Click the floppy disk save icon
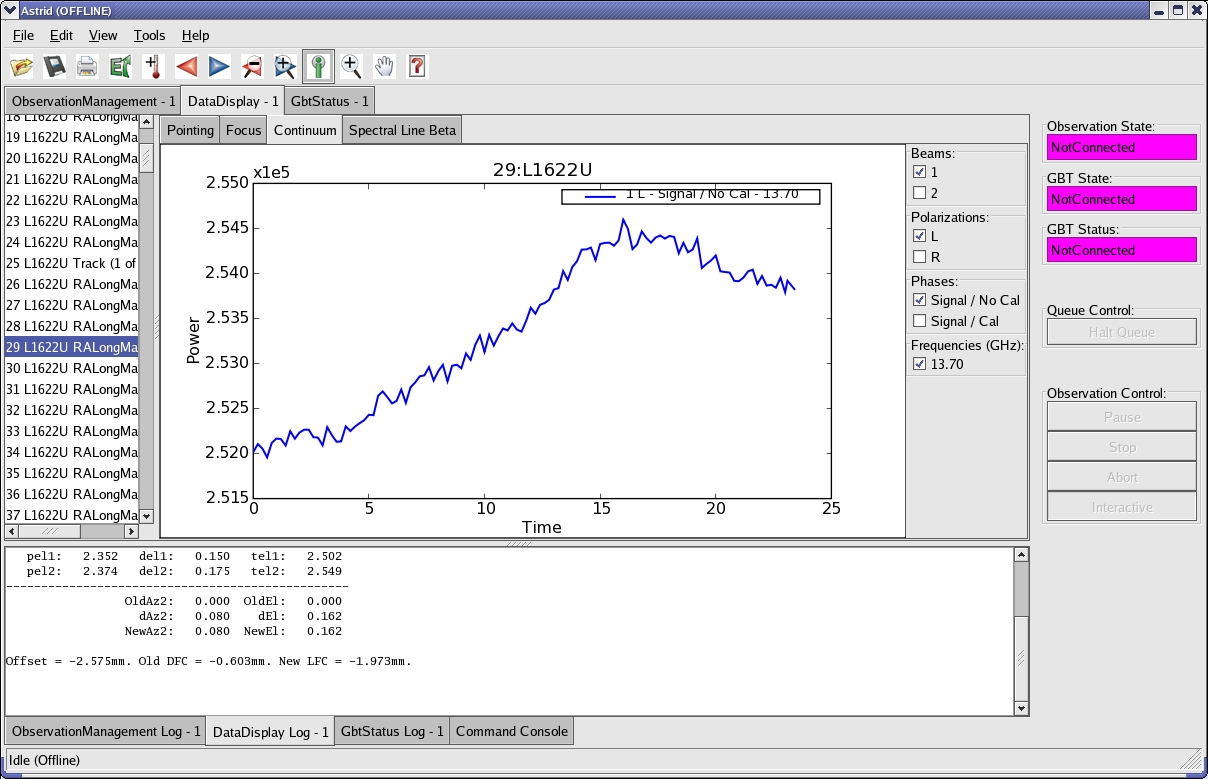 55,67
